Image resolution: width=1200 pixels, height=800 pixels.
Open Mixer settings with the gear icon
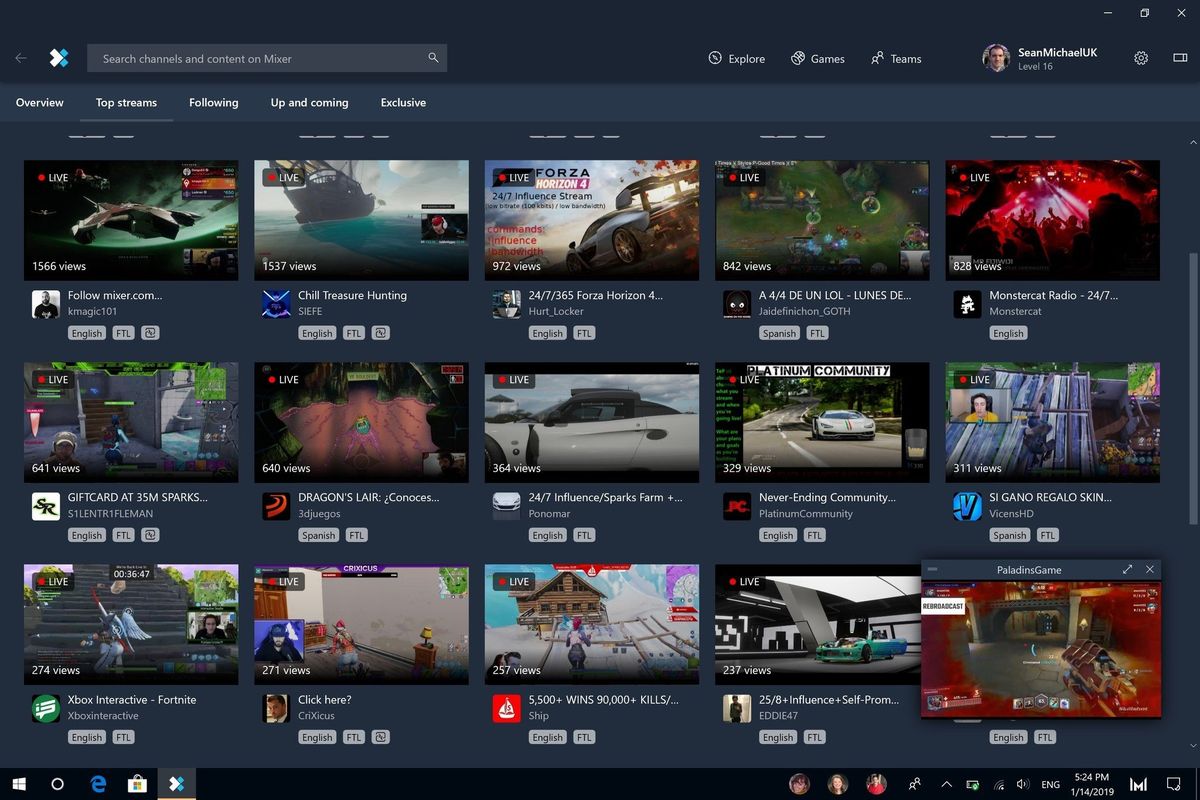coord(1141,58)
